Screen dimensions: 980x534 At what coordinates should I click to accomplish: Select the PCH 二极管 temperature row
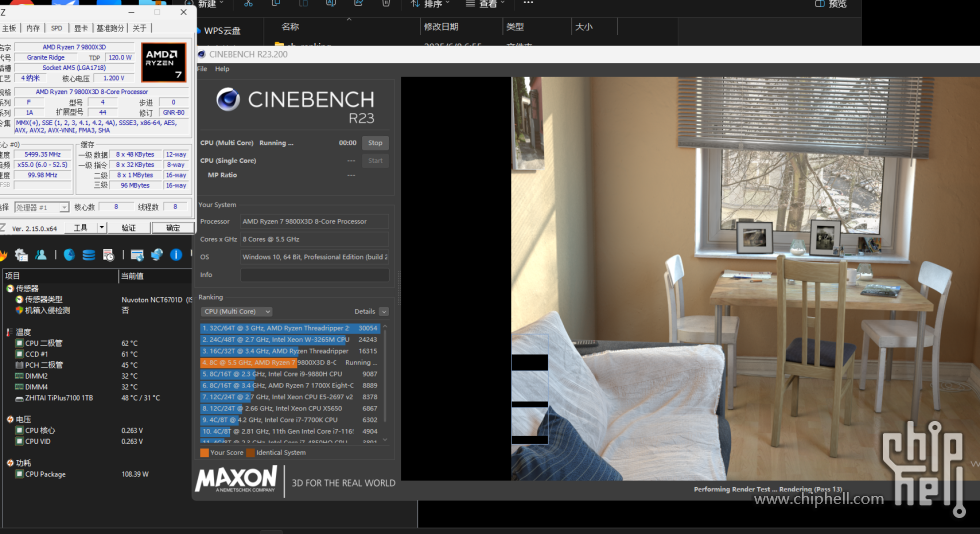pos(96,365)
